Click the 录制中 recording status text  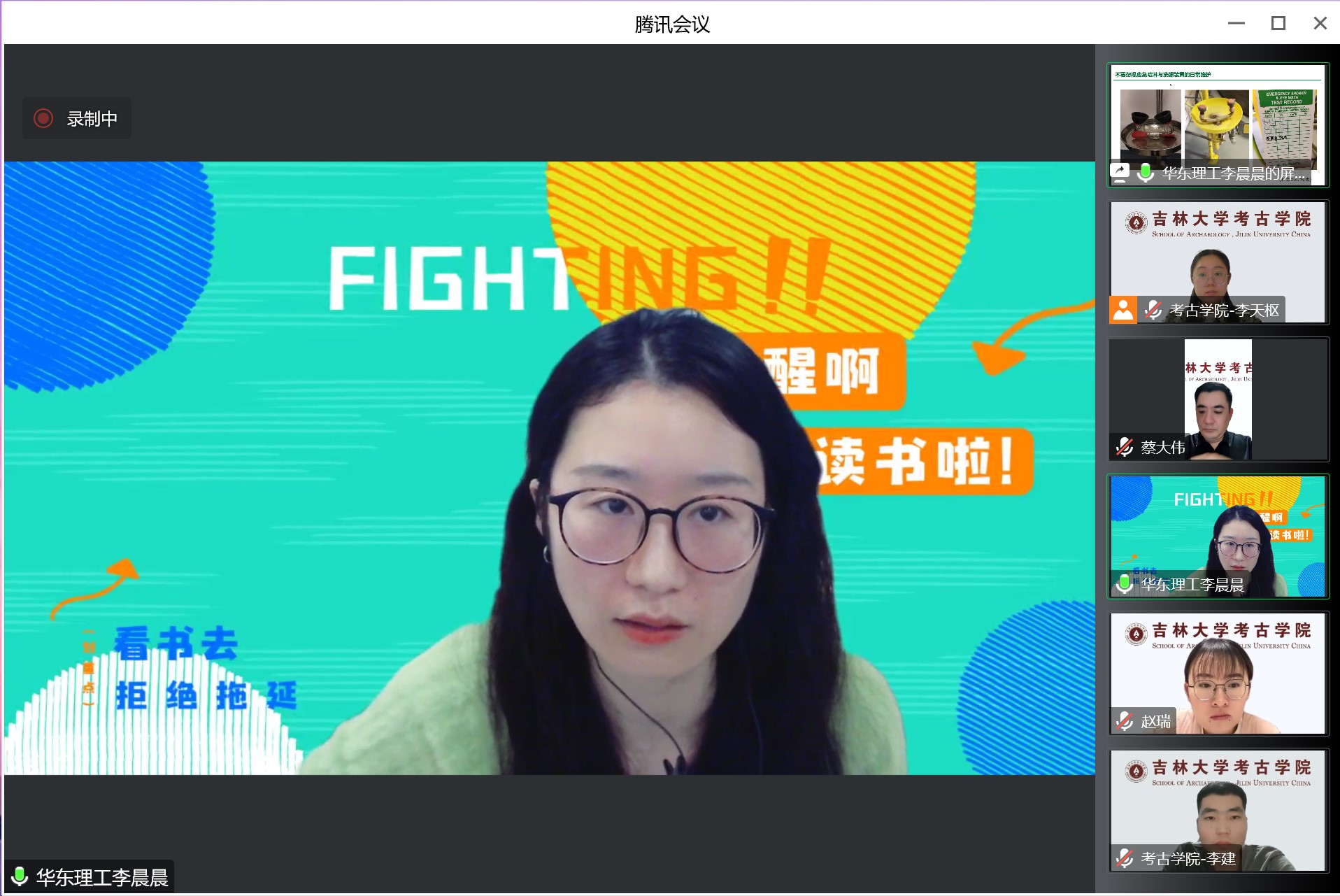click(x=92, y=119)
